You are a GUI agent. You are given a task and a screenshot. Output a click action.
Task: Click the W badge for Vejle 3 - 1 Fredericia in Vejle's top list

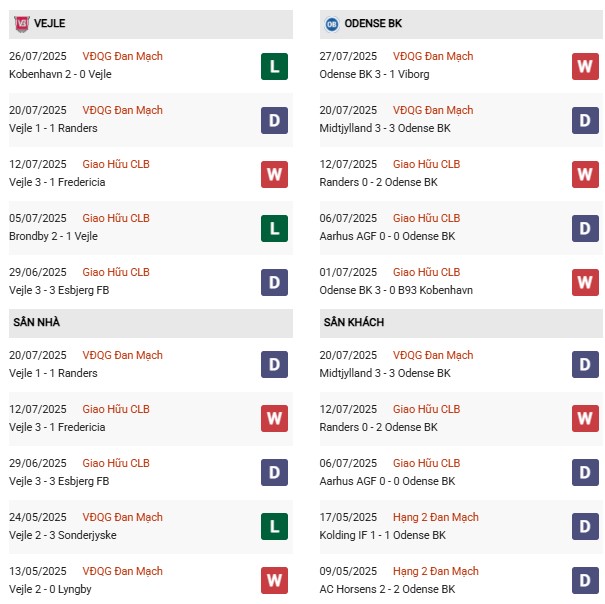274,174
